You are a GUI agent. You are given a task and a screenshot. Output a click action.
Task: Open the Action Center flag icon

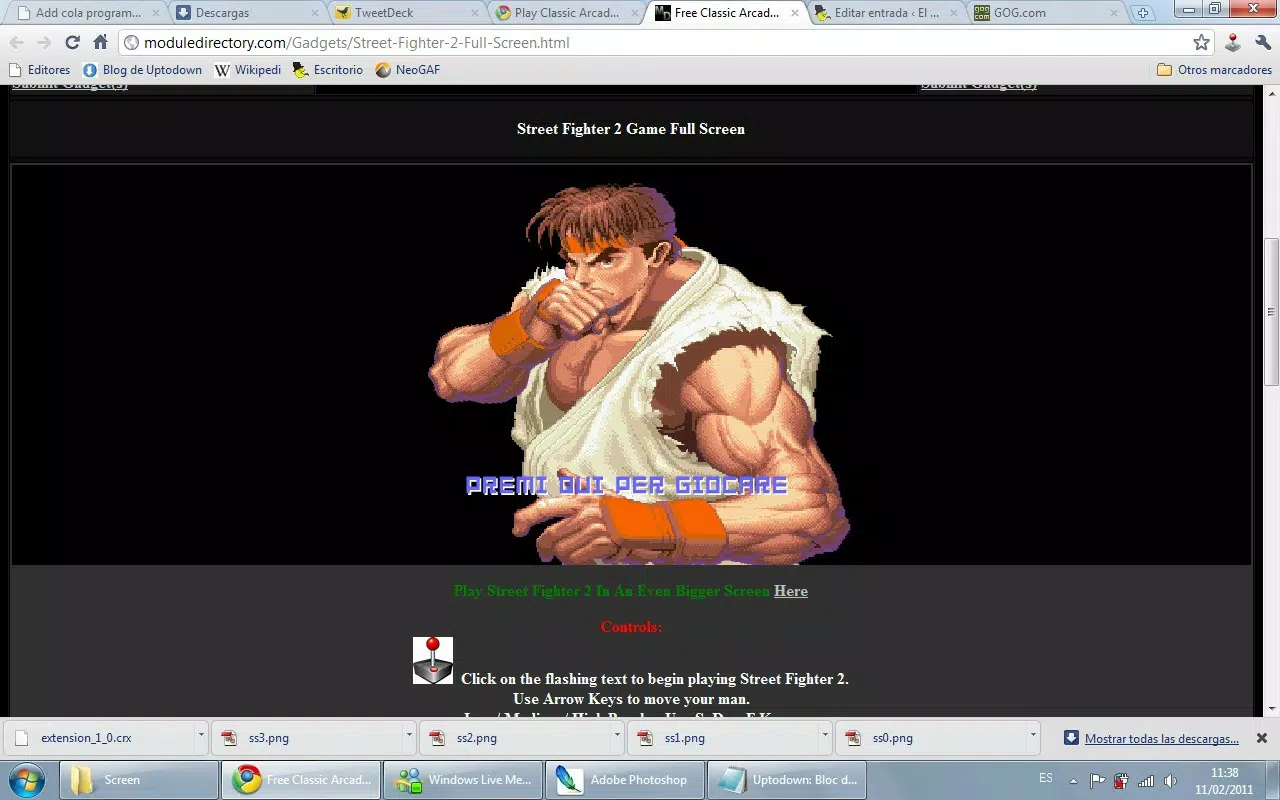point(1097,781)
